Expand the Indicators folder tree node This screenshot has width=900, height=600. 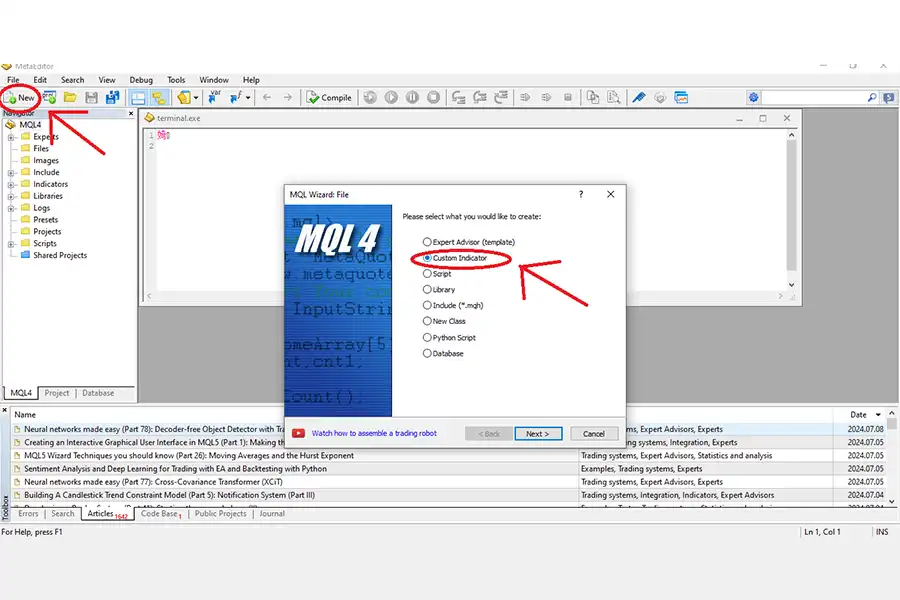click(x=11, y=185)
